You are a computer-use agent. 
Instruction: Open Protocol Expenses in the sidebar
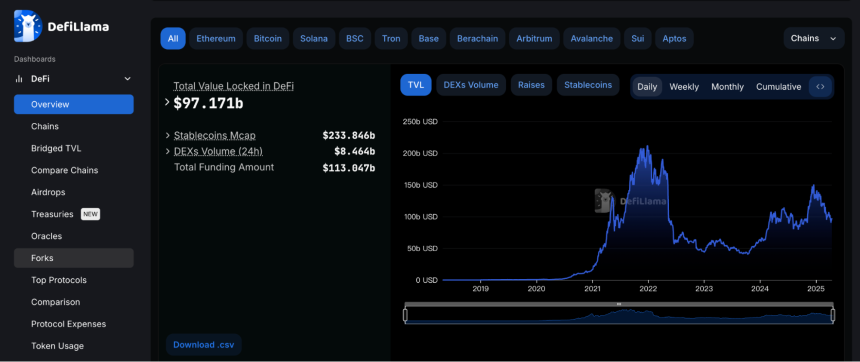tap(73, 324)
